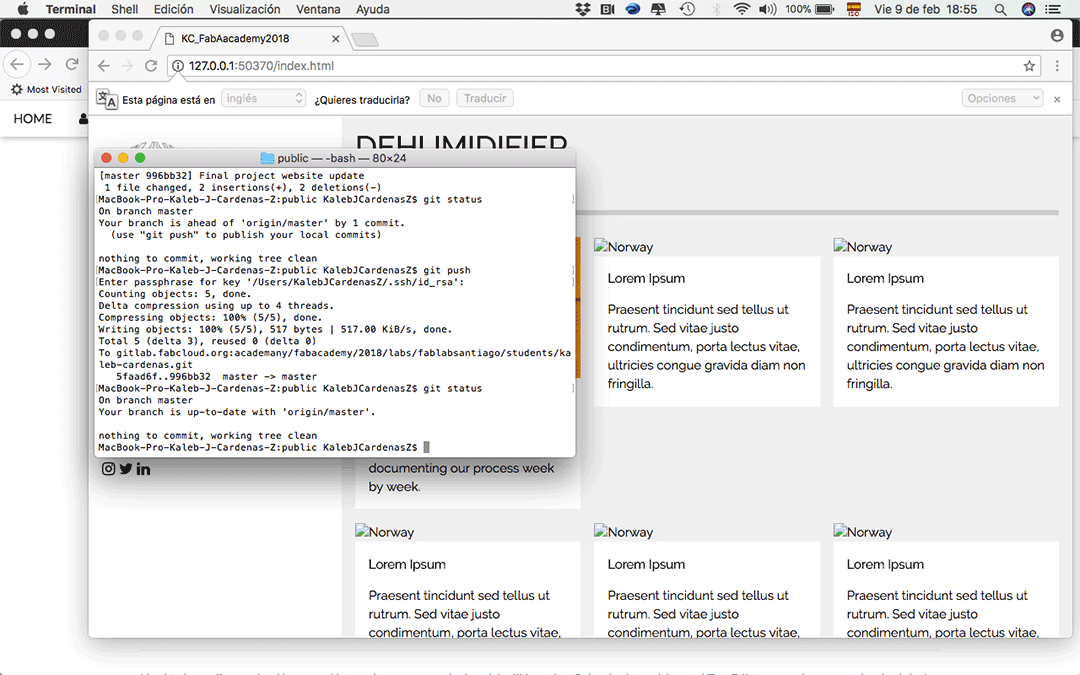
Task: Click folder proxy icon in Terminal title
Action: [x=267, y=158]
